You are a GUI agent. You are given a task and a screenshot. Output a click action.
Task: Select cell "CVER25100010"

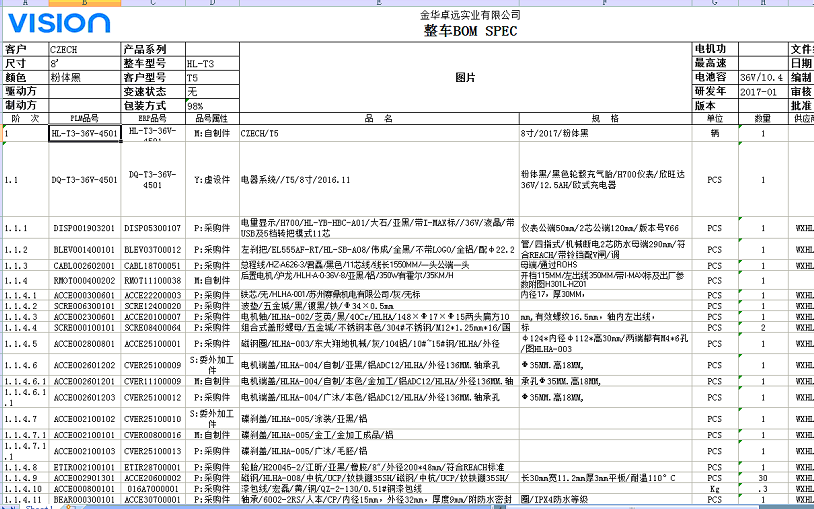click(153, 419)
